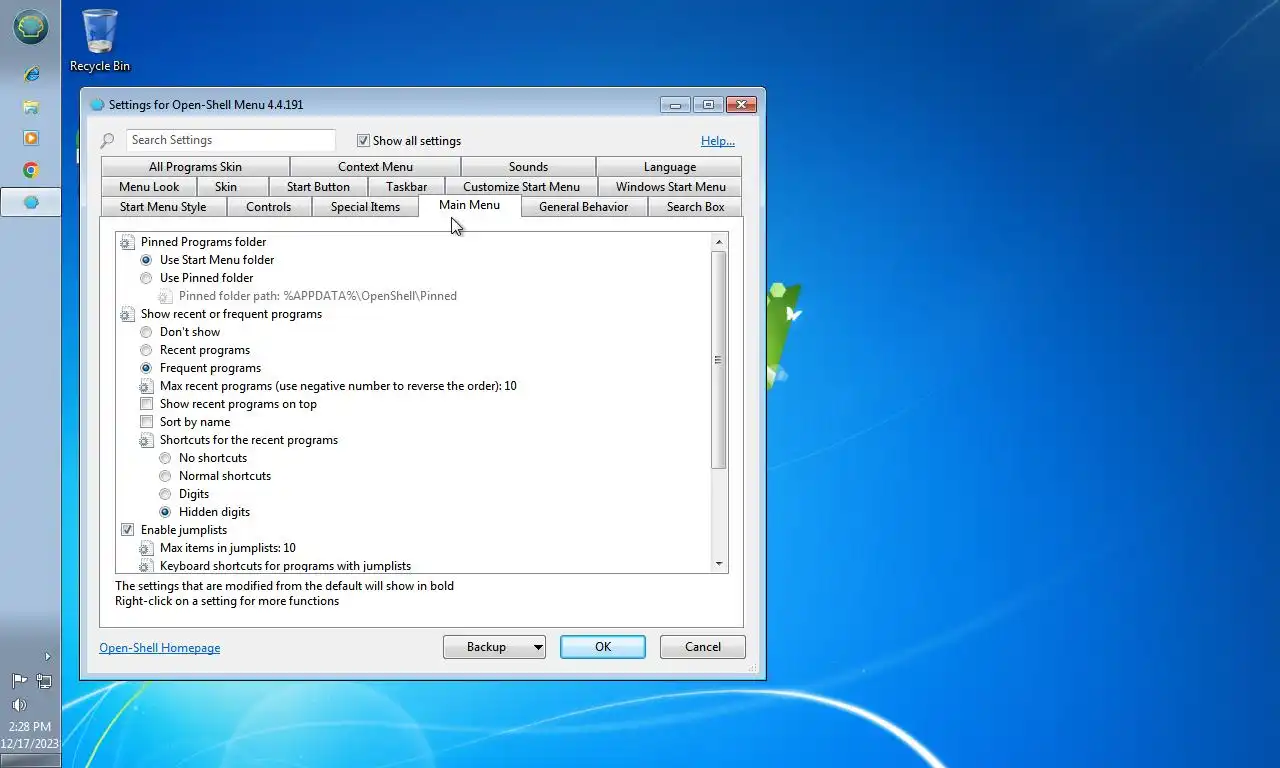Click the Open-Shell window title icon
The image size is (1280, 768).
tap(97, 104)
